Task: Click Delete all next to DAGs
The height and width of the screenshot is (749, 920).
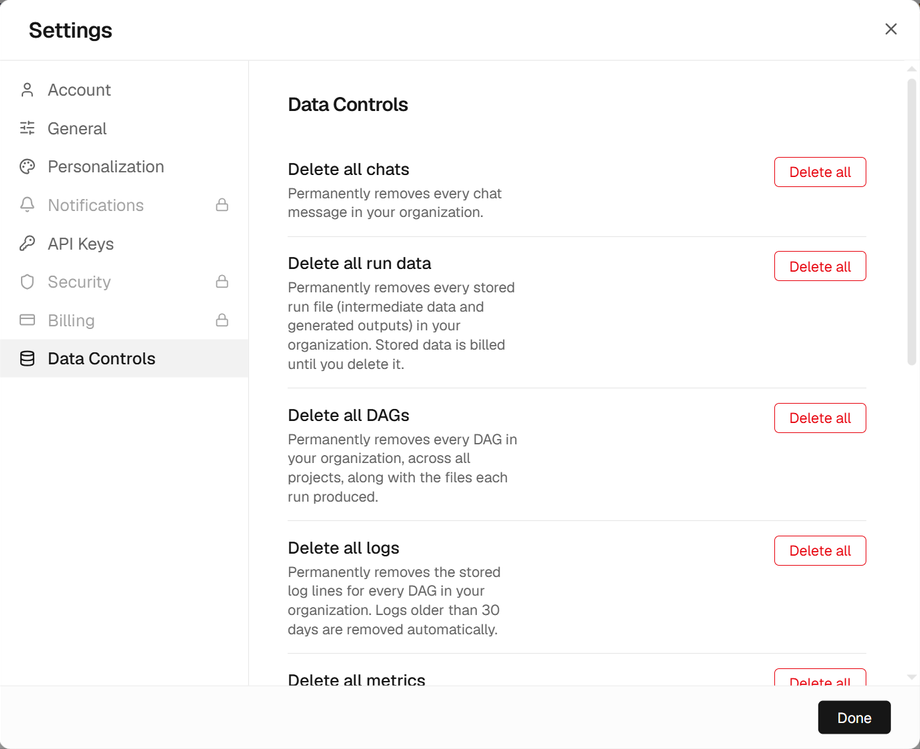Action: click(x=820, y=418)
